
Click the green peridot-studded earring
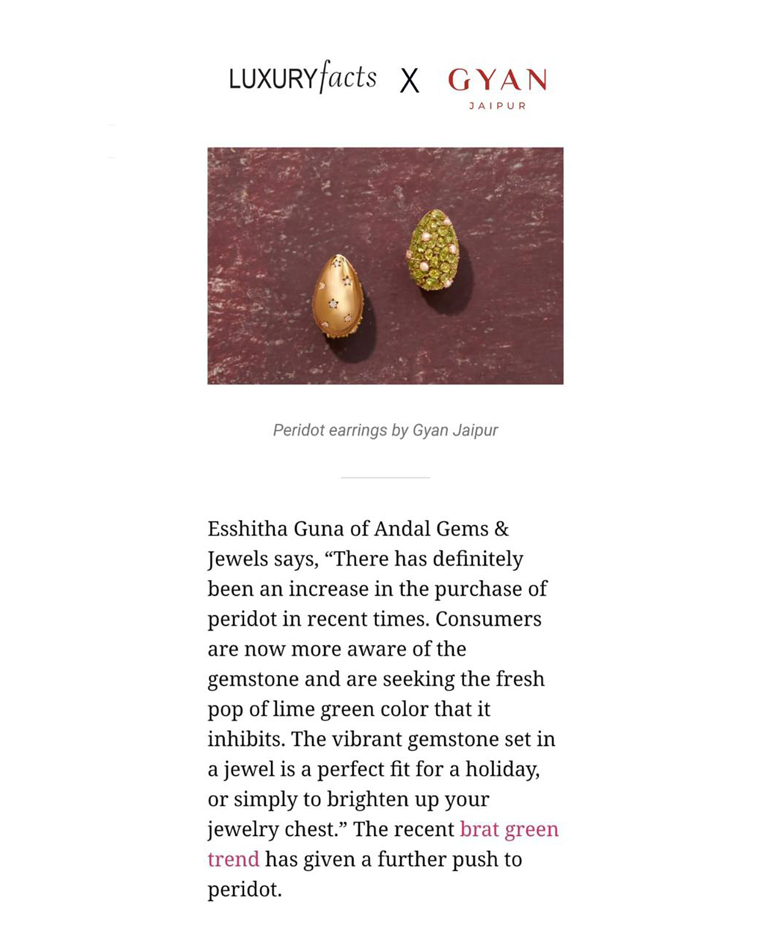(434, 250)
